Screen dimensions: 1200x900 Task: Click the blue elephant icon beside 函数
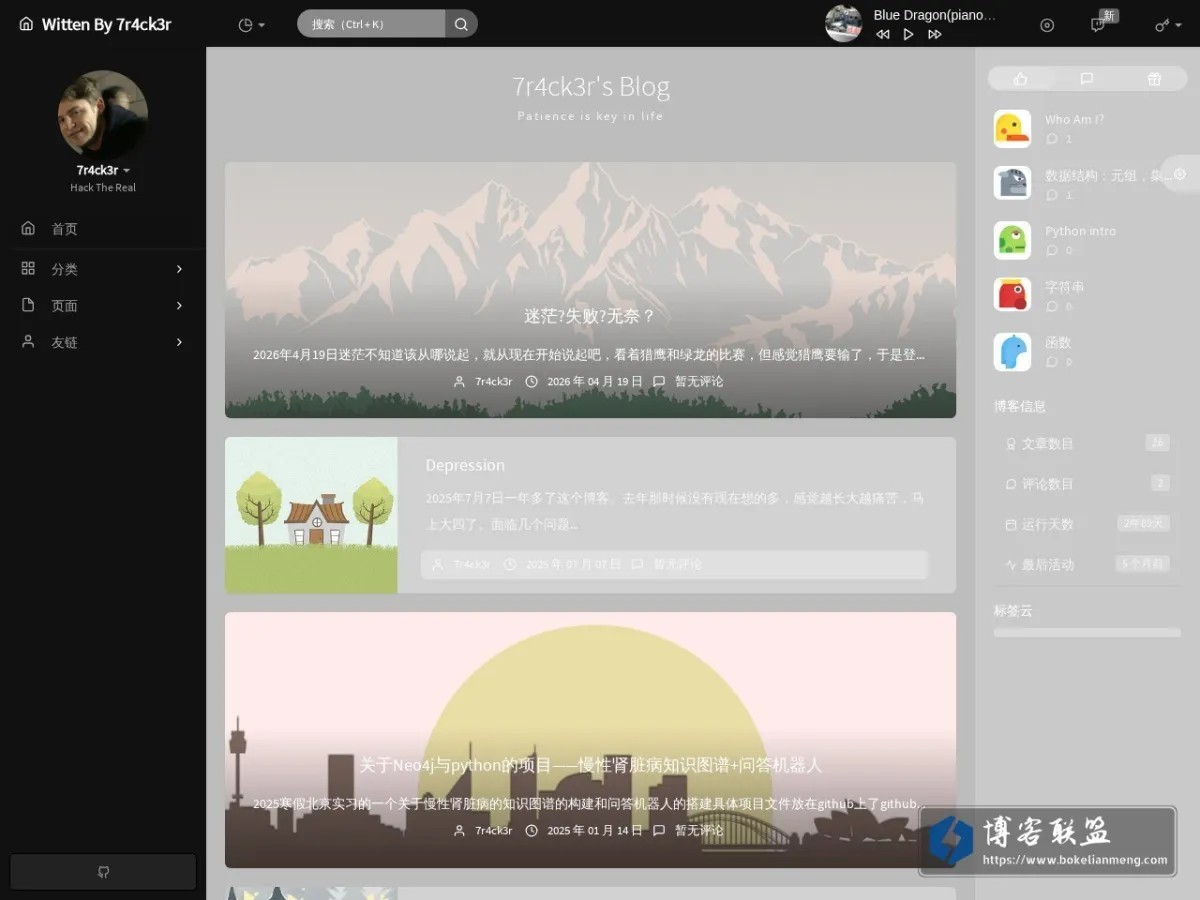coord(1012,352)
